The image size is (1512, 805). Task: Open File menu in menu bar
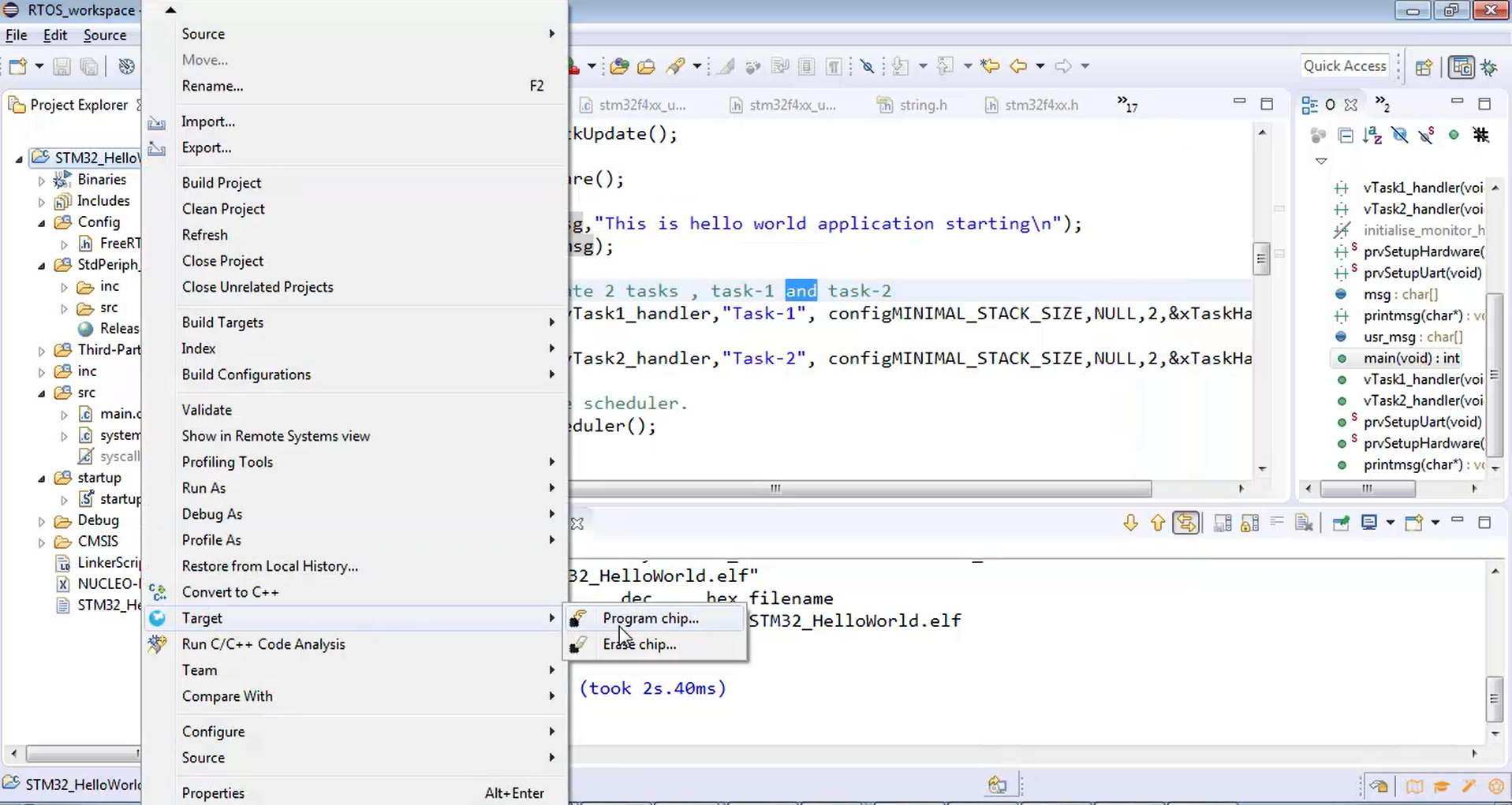(16, 35)
